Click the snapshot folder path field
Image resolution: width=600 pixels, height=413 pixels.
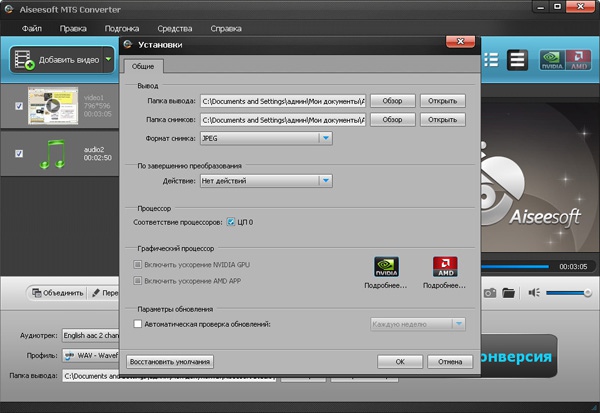click(283, 120)
